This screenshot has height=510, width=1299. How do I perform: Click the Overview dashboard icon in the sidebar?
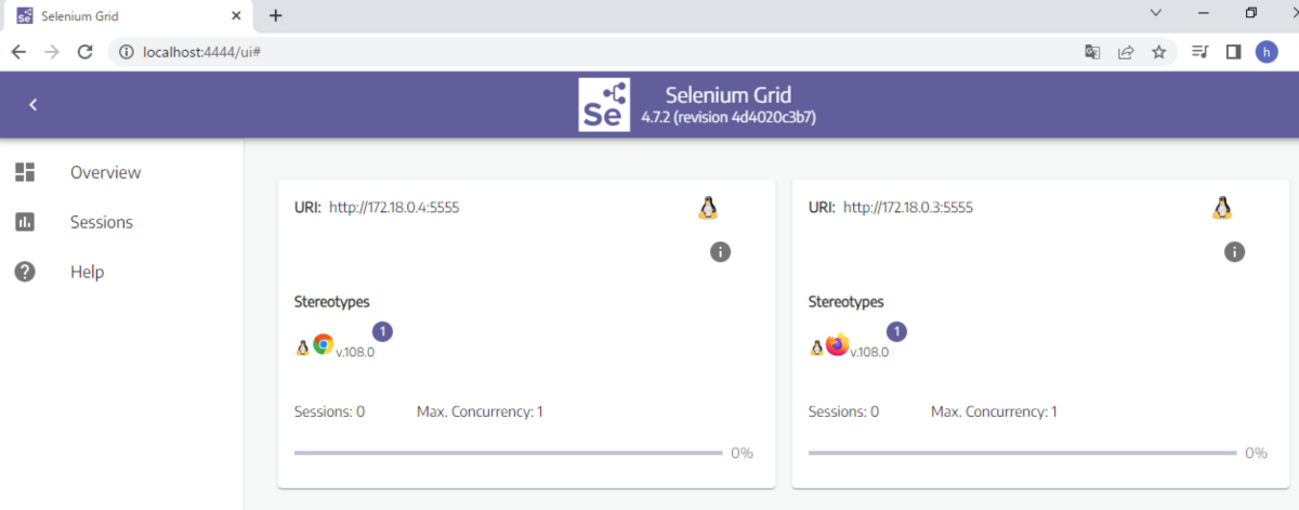tap(25, 172)
